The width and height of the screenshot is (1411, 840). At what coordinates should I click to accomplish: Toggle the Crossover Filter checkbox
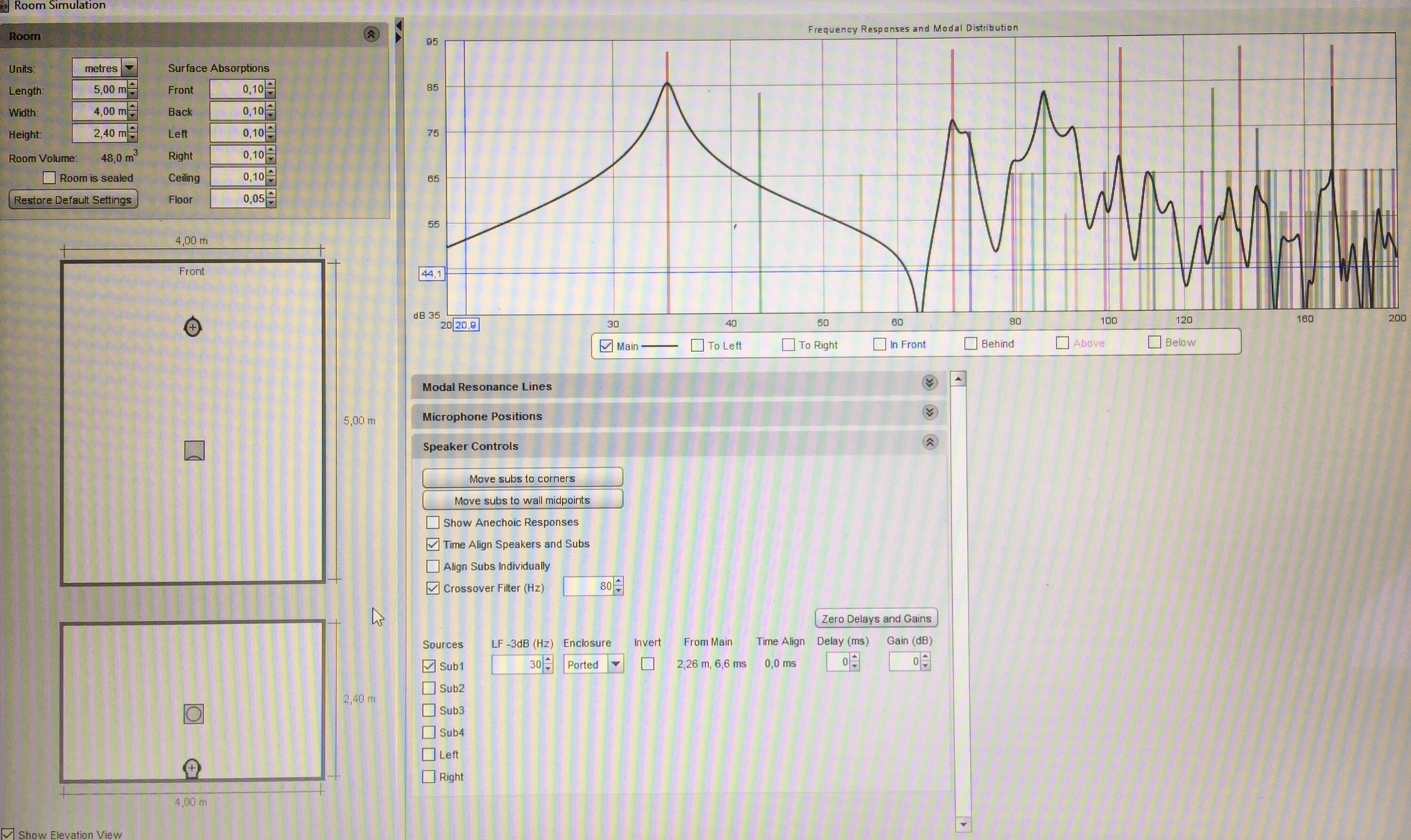tap(433, 588)
